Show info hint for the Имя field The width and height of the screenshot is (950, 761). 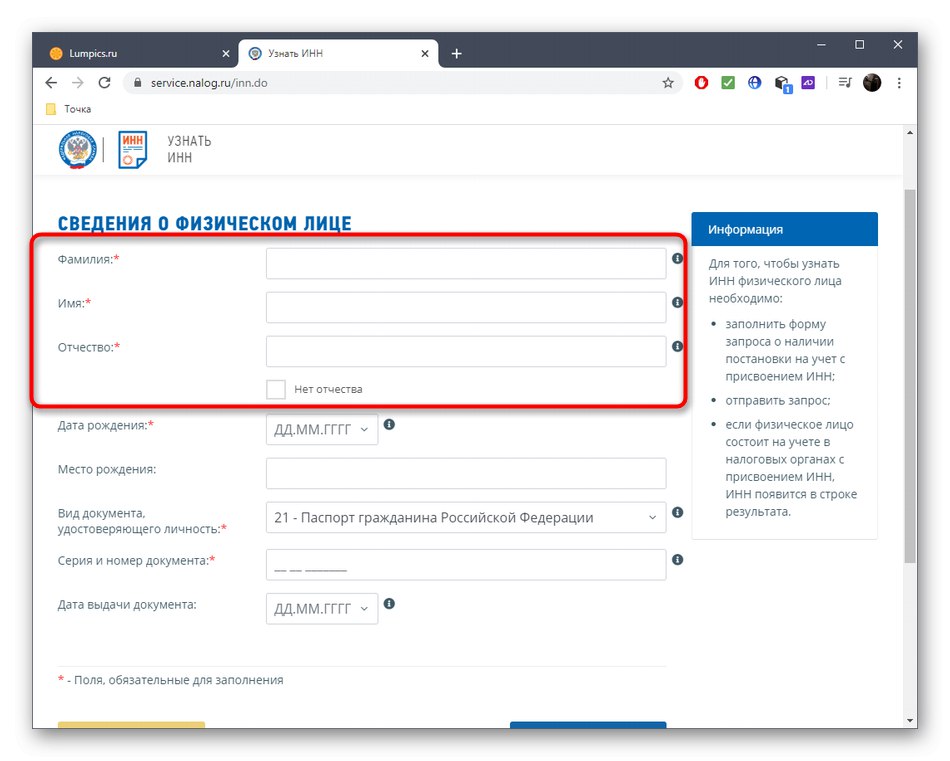click(677, 302)
